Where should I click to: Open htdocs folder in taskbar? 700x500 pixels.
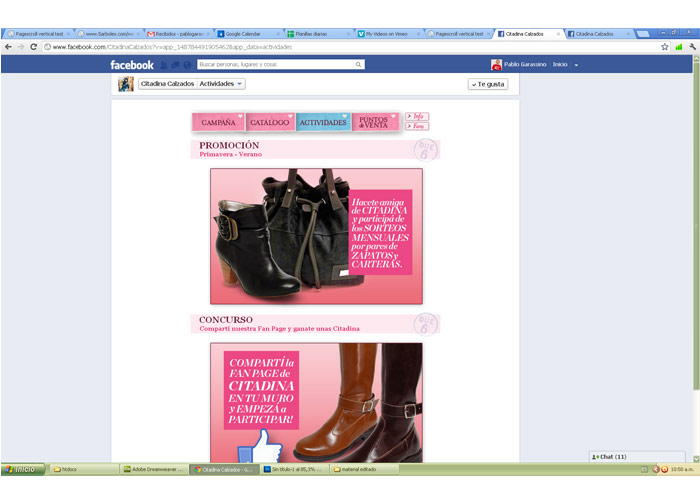[x=83, y=469]
